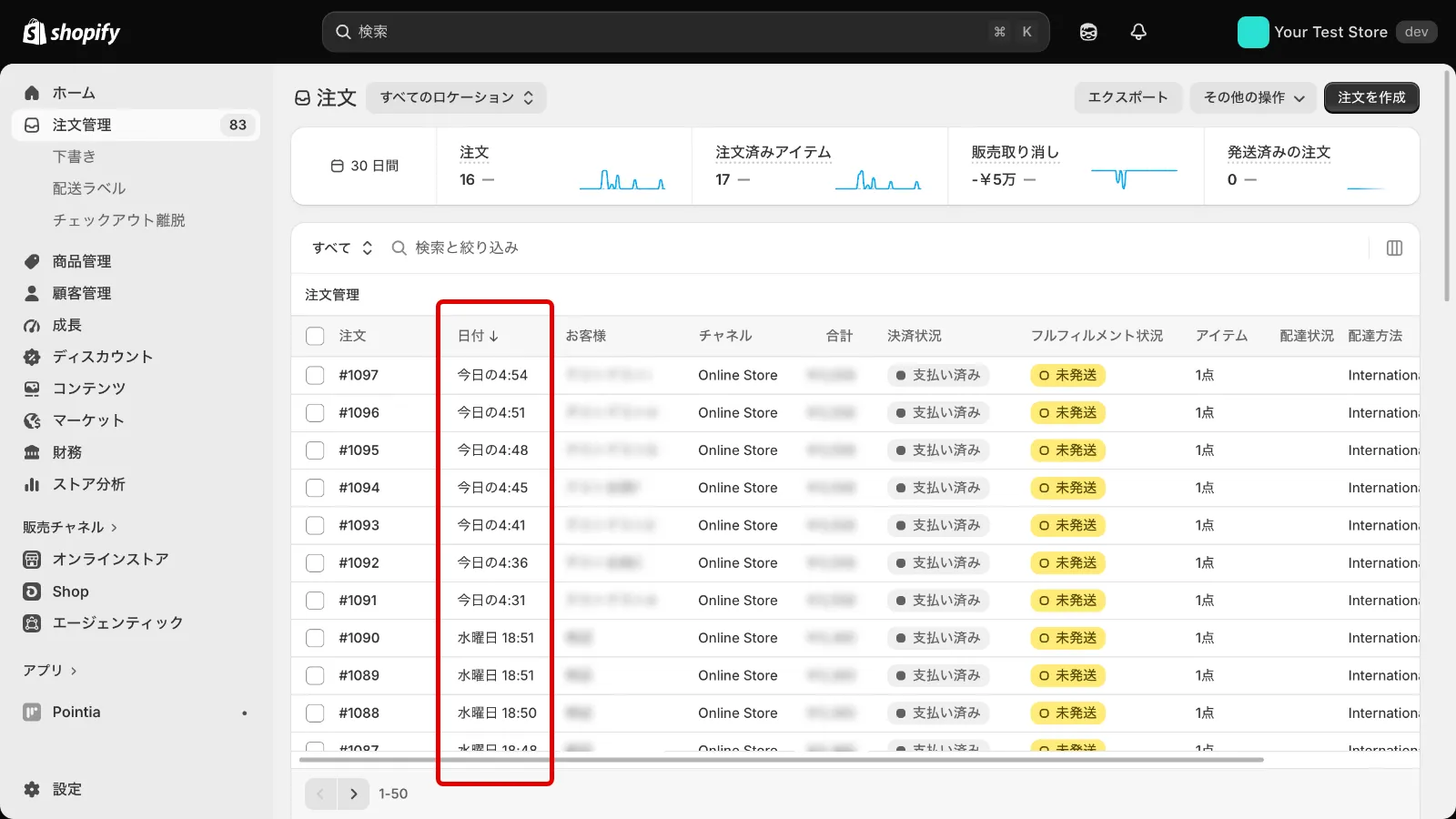
Task: Open the すべて view selector
Action: click(x=342, y=248)
